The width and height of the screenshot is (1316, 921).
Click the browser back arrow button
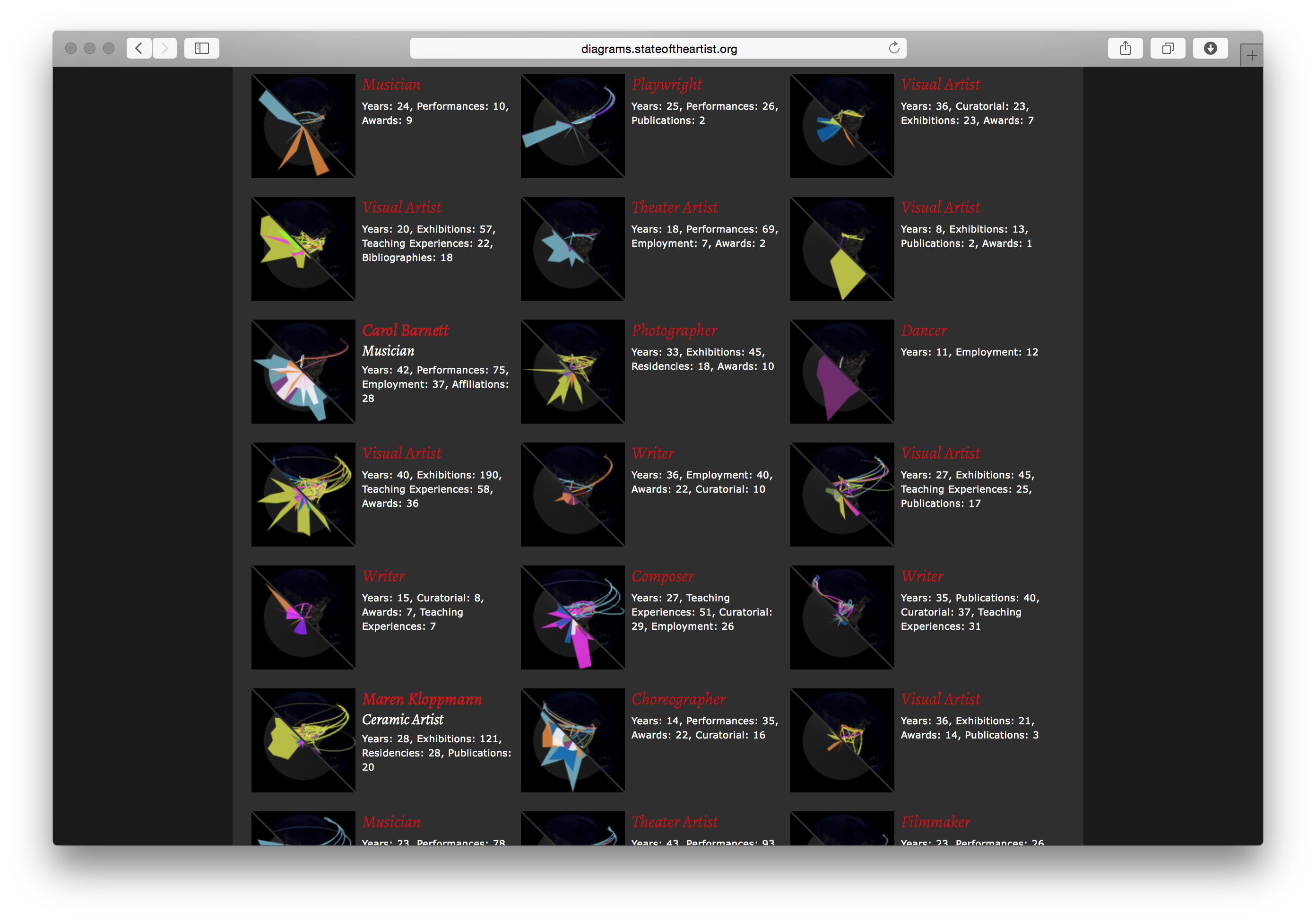pos(139,48)
